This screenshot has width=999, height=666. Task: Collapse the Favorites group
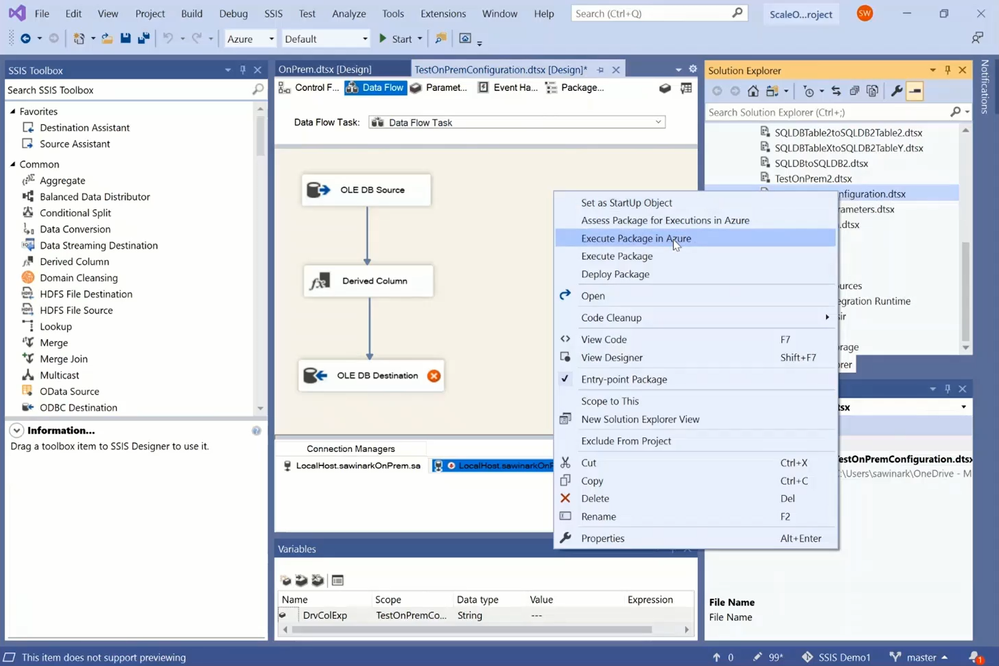pos(13,112)
